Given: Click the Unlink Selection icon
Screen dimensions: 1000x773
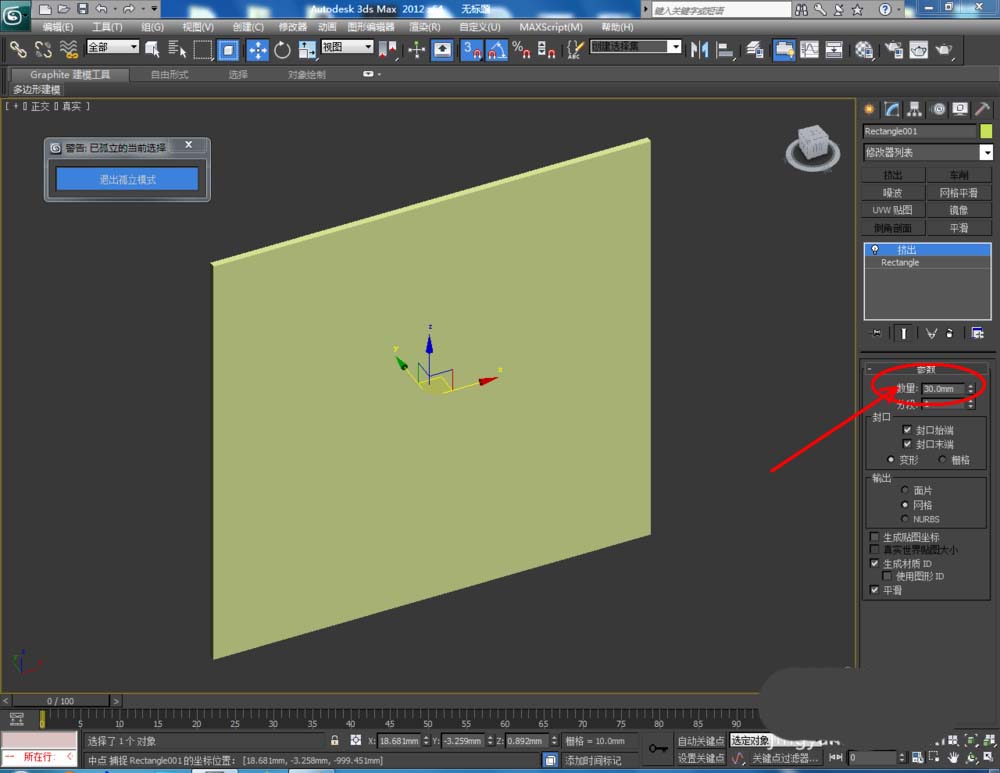Looking at the screenshot, I should point(43,49).
